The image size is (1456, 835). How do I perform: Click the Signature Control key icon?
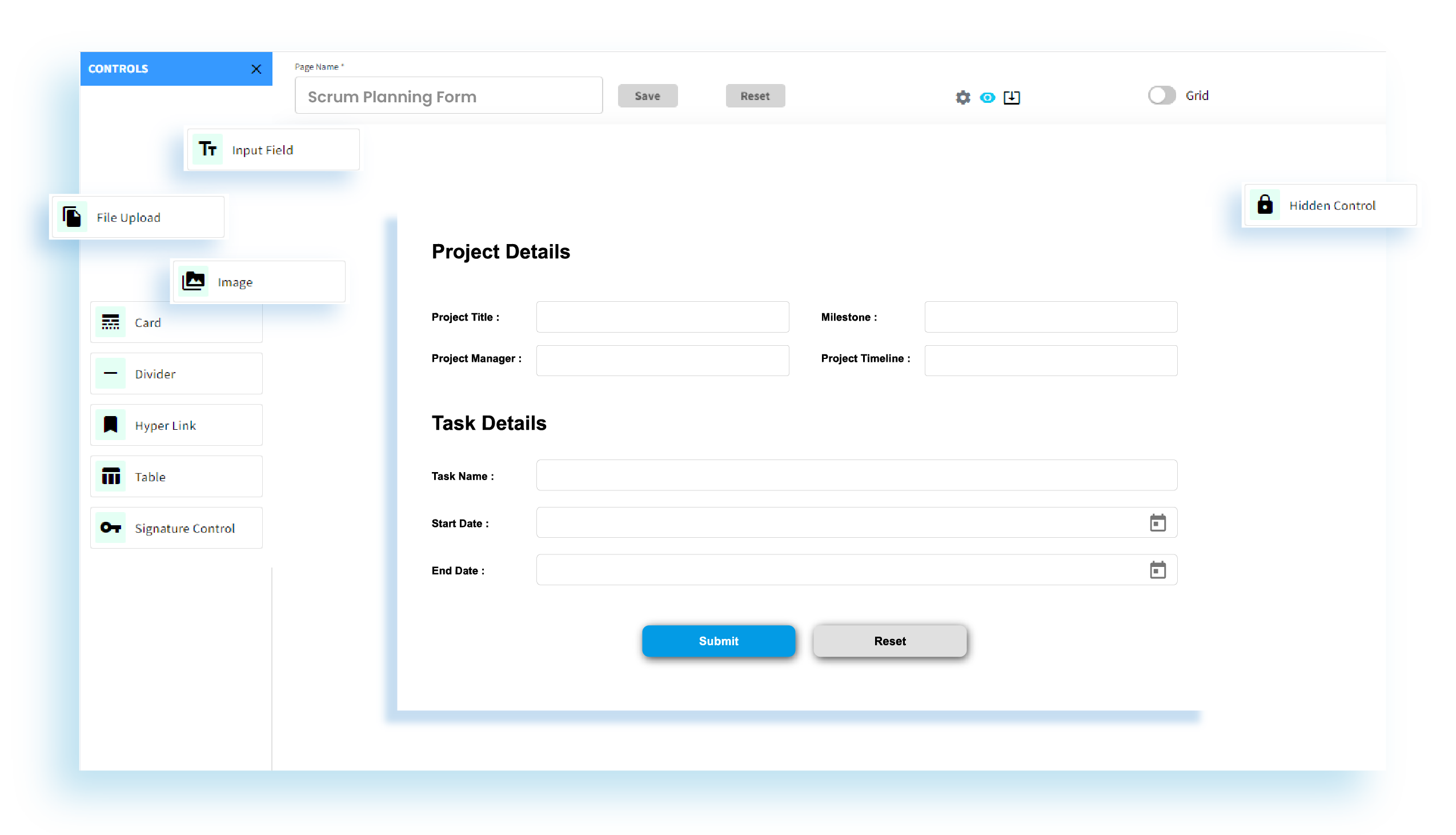[x=110, y=528]
